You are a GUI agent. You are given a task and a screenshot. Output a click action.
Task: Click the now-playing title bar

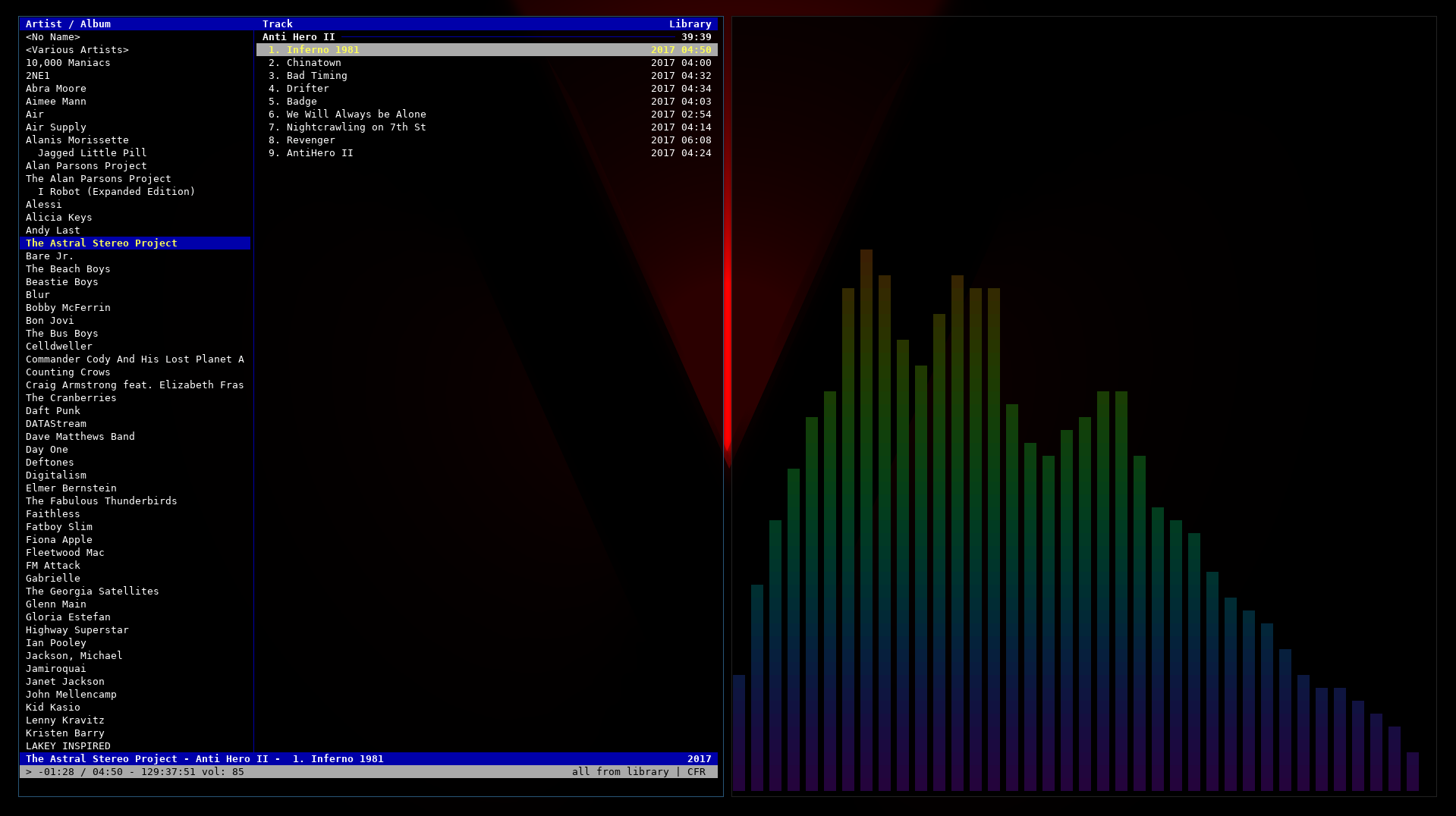coord(205,759)
